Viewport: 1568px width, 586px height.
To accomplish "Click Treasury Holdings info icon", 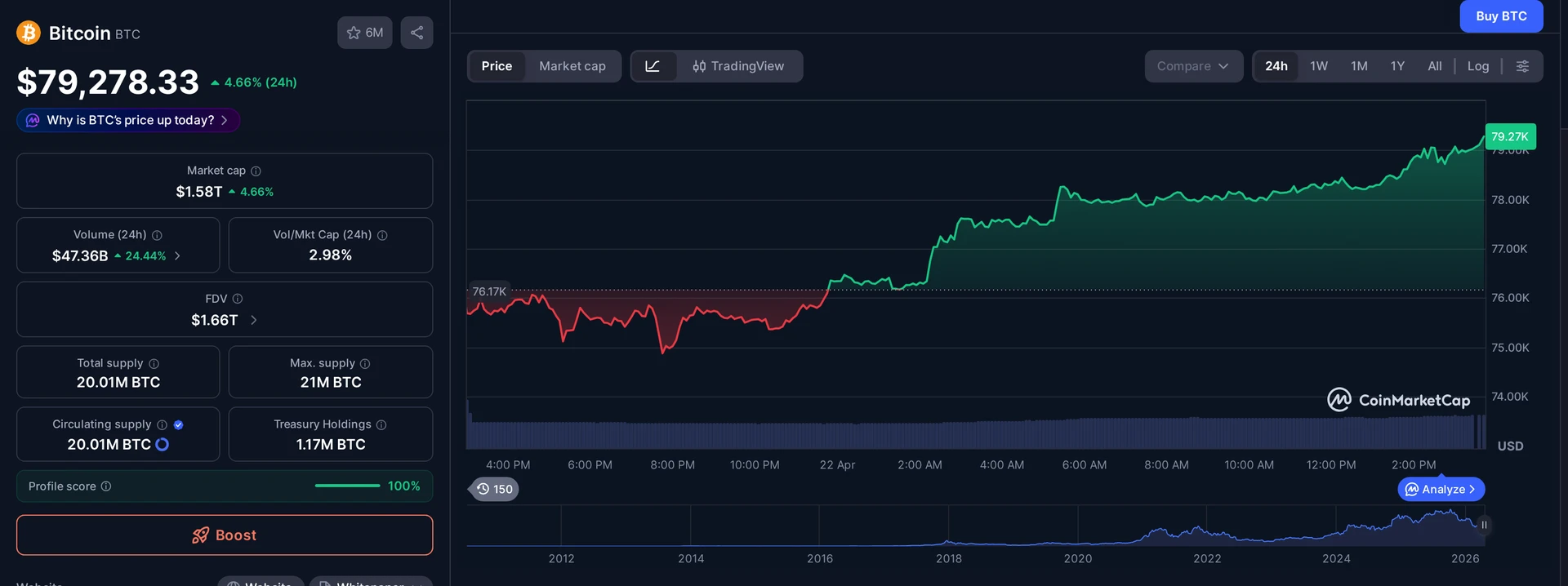I will pyautogui.click(x=381, y=424).
